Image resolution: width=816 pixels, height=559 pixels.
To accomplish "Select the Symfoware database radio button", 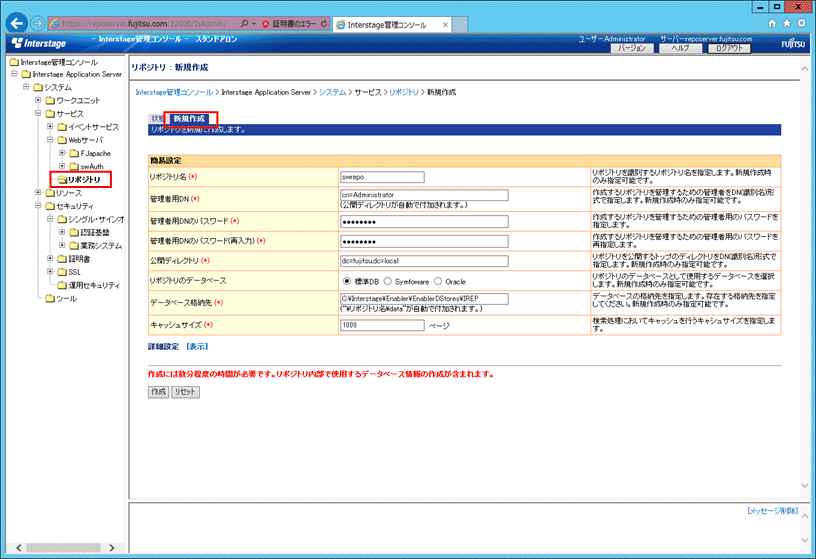I will pyautogui.click(x=386, y=282).
